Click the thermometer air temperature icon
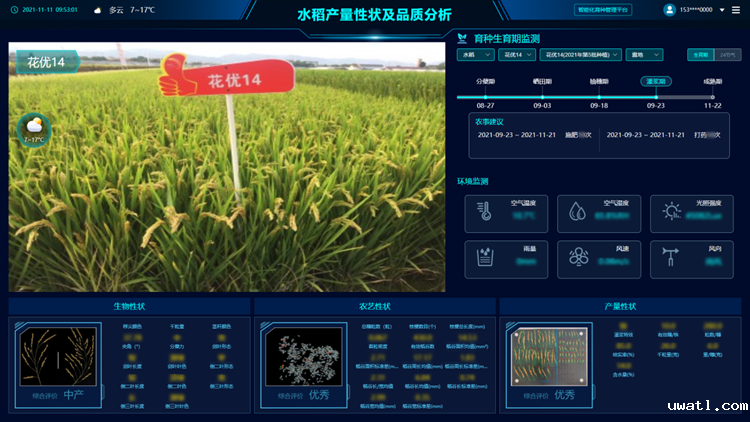This screenshot has width=750, height=422. pyautogui.click(x=484, y=211)
